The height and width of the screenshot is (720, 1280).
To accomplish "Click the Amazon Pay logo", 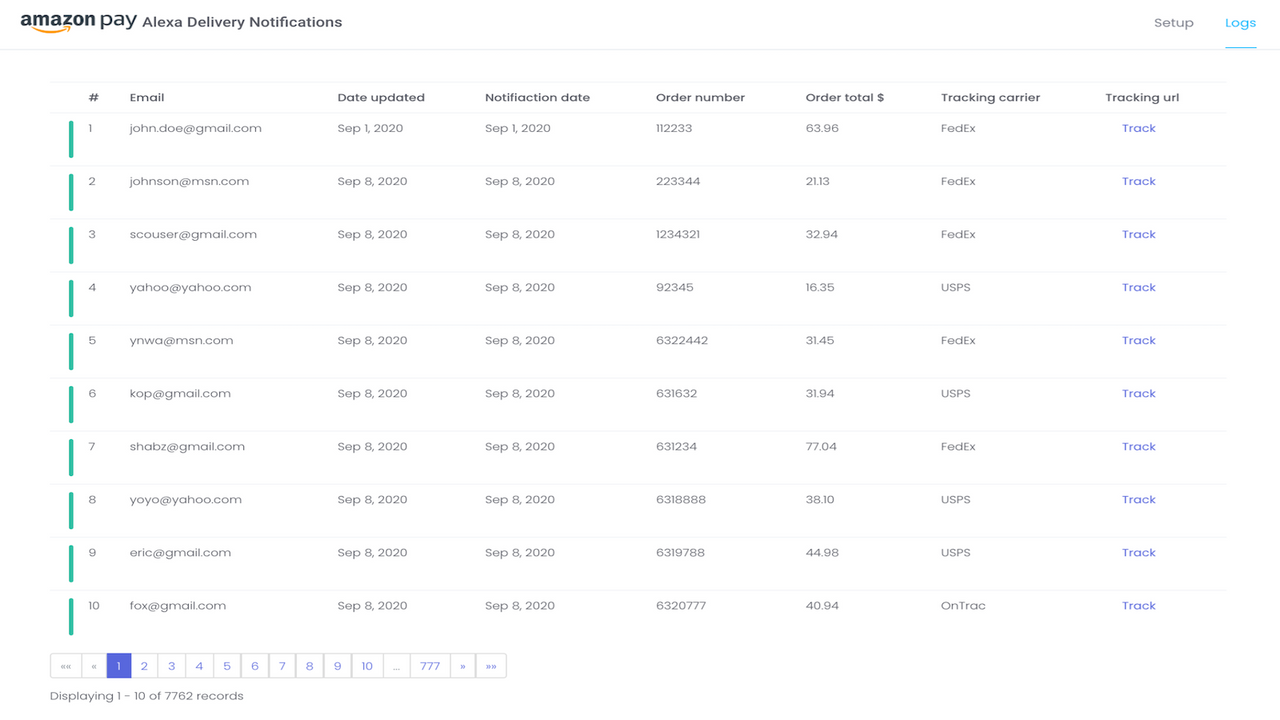I will pyautogui.click(x=79, y=22).
